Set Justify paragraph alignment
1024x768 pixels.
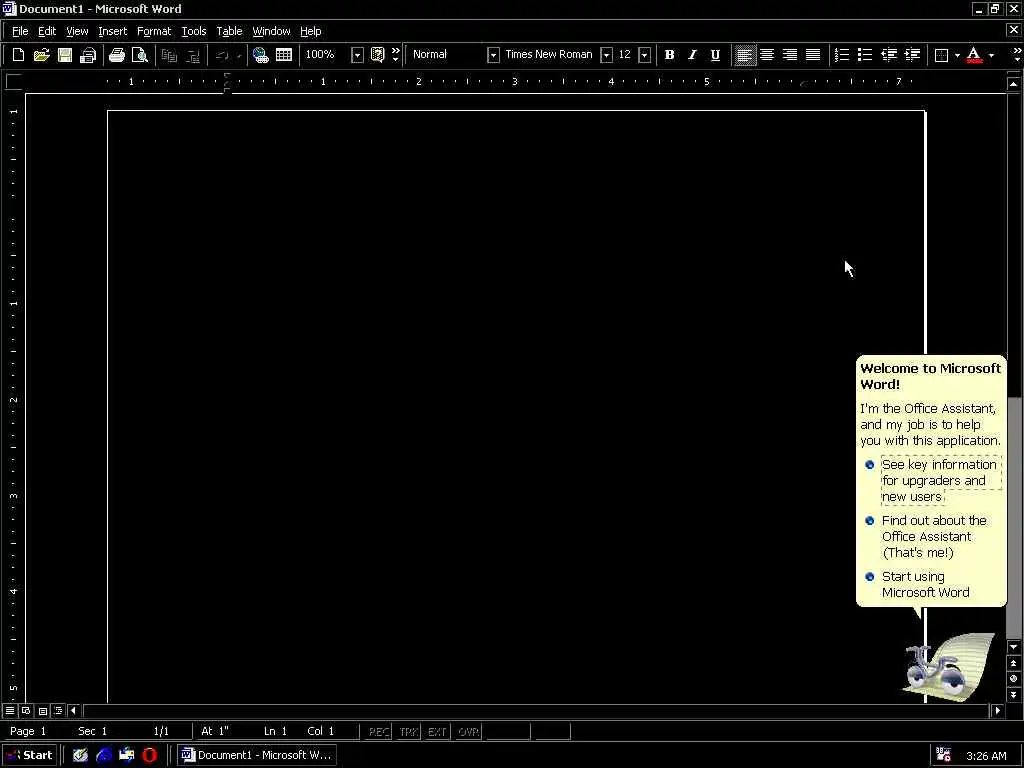pos(812,55)
